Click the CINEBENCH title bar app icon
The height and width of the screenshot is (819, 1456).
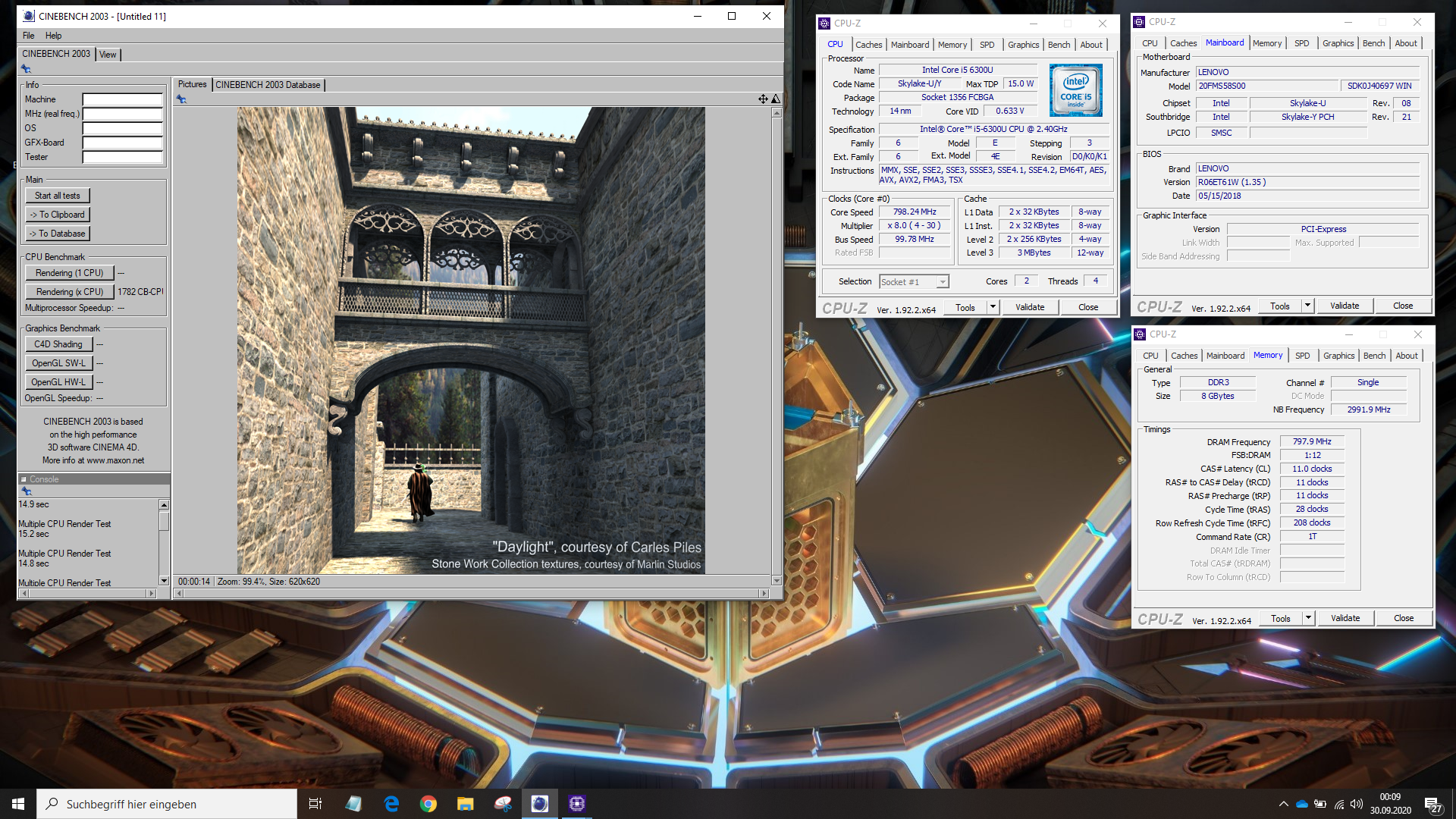[x=29, y=16]
